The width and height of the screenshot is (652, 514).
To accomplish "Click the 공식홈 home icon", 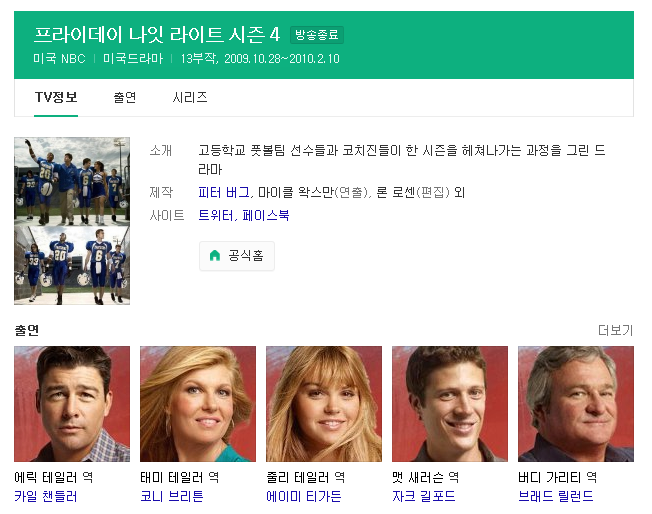I will point(215,255).
